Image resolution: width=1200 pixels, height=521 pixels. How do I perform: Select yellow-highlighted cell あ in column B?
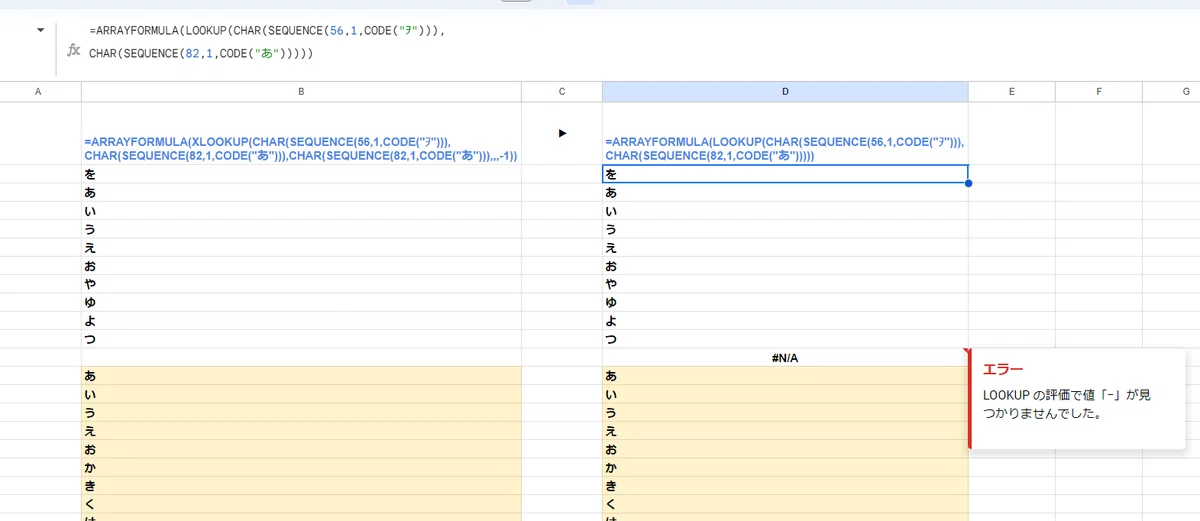[x=301, y=376]
